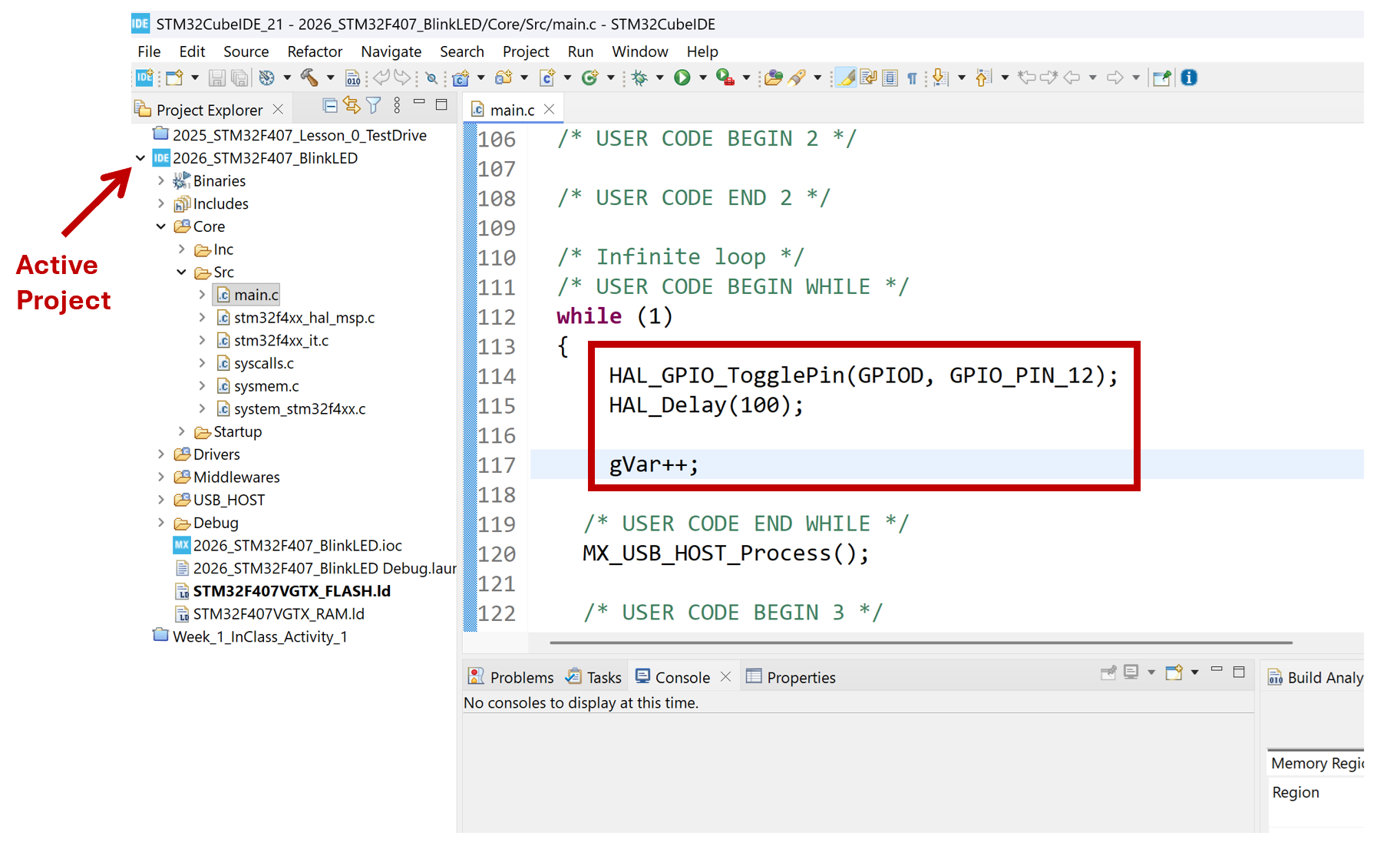Switch to the Properties tab
This screenshot has height=849, width=1400.
(791, 677)
